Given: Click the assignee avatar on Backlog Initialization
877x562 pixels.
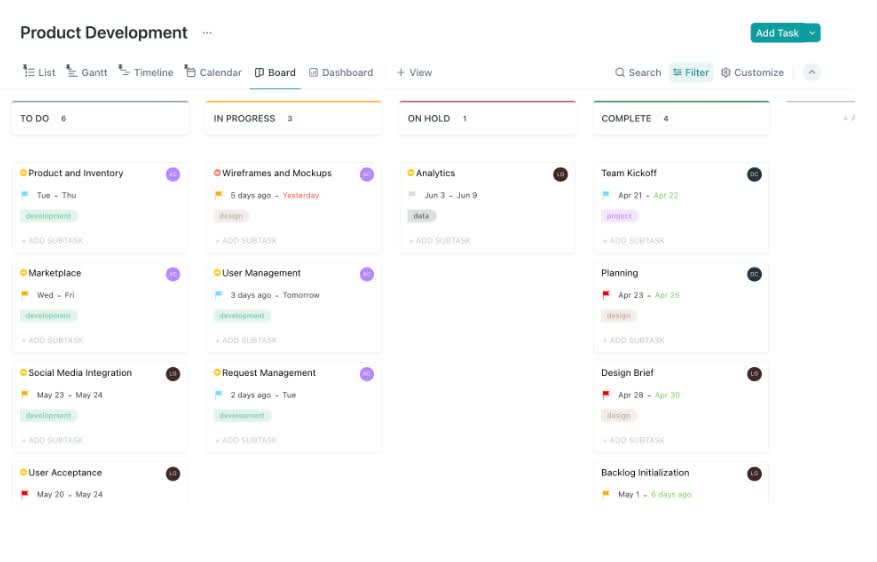Looking at the screenshot, I should [x=755, y=474].
